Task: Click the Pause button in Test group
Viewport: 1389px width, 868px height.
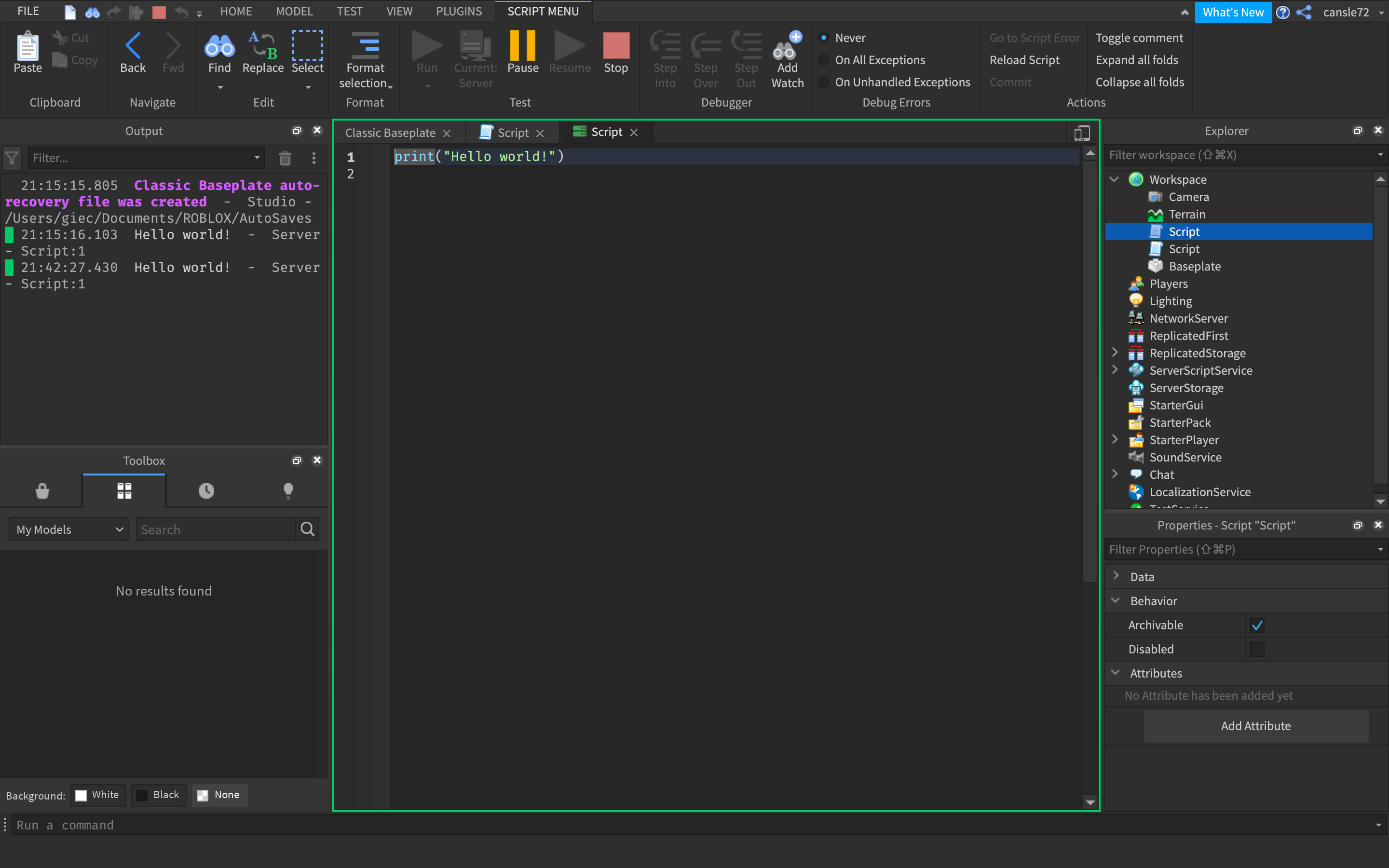Action: [522, 52]
